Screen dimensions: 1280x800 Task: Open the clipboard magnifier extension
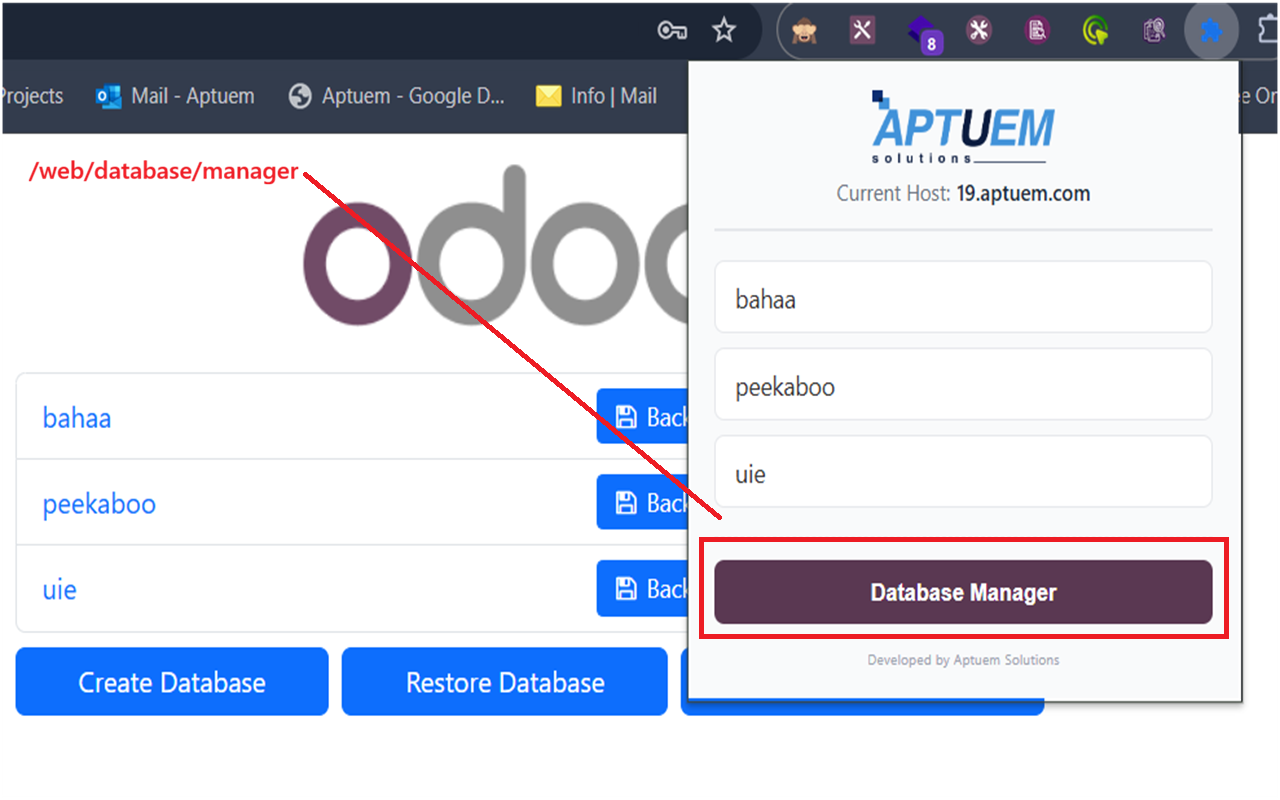pos(1154,32)
